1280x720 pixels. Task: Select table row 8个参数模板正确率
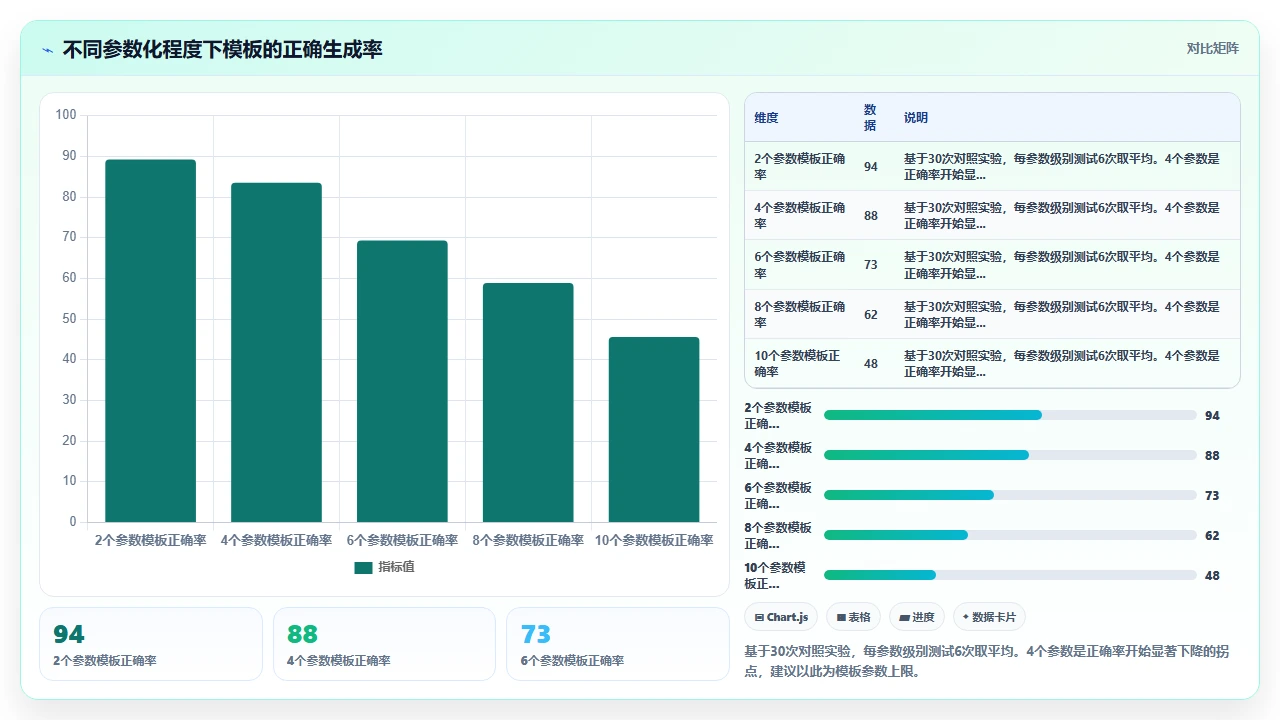[x=992, y=314]
